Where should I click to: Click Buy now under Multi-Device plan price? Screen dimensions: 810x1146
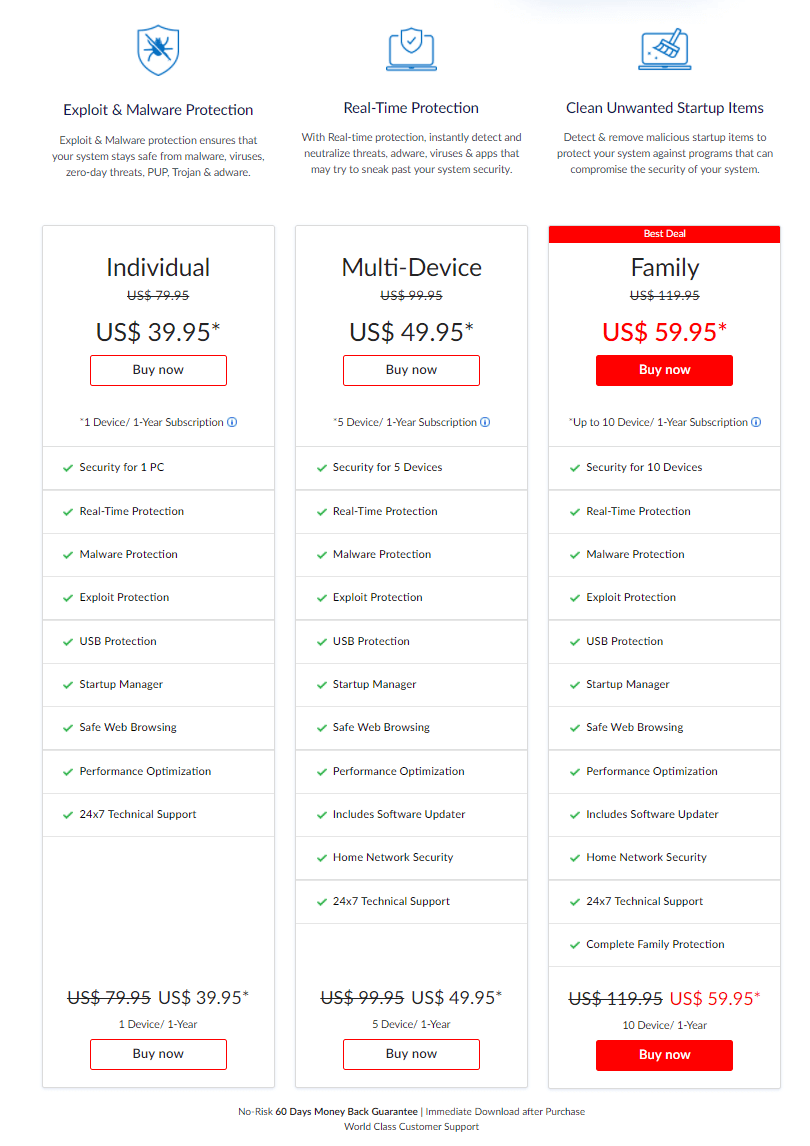[411, 370]
